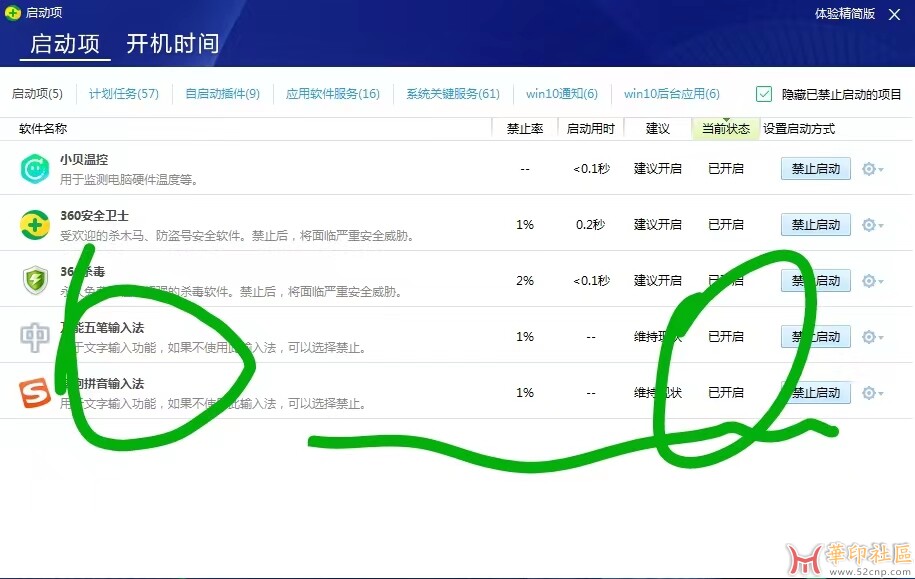This screenshot has width=915, height=579.
Task: Open settings gear for 小贝温控
Action: pos(872,169)
